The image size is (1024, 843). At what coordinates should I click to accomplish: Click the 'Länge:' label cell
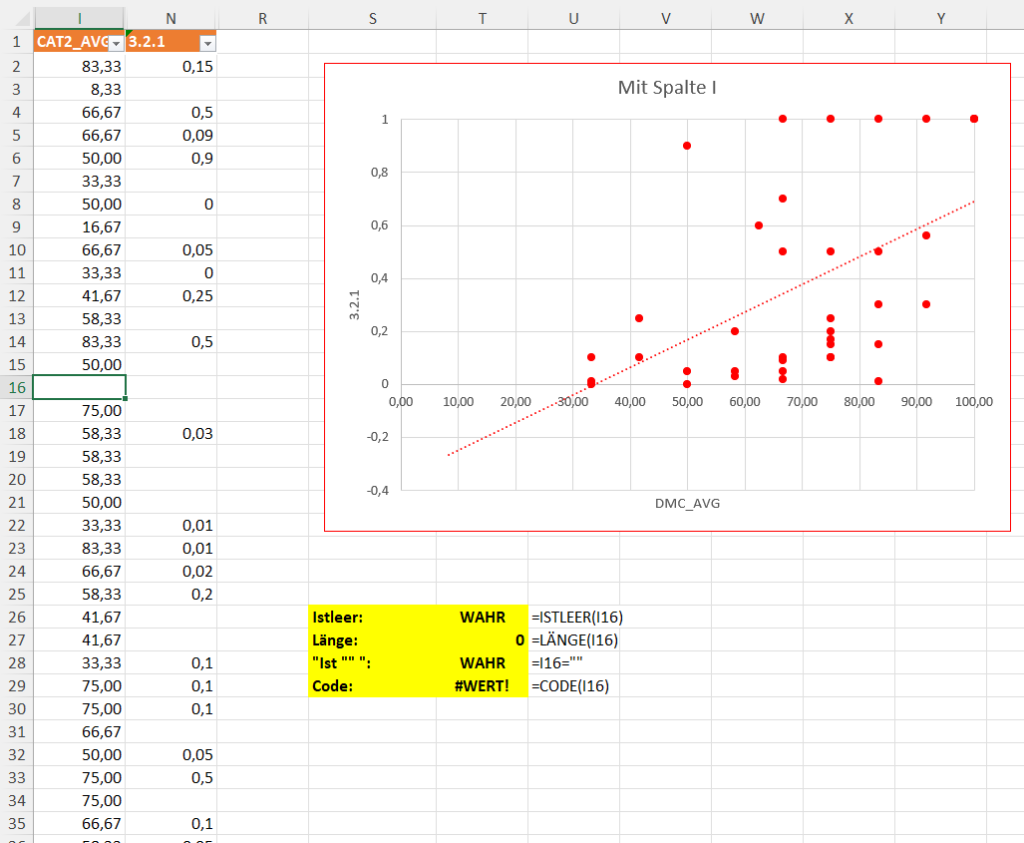pyautogui.click(x=372, y=640)
